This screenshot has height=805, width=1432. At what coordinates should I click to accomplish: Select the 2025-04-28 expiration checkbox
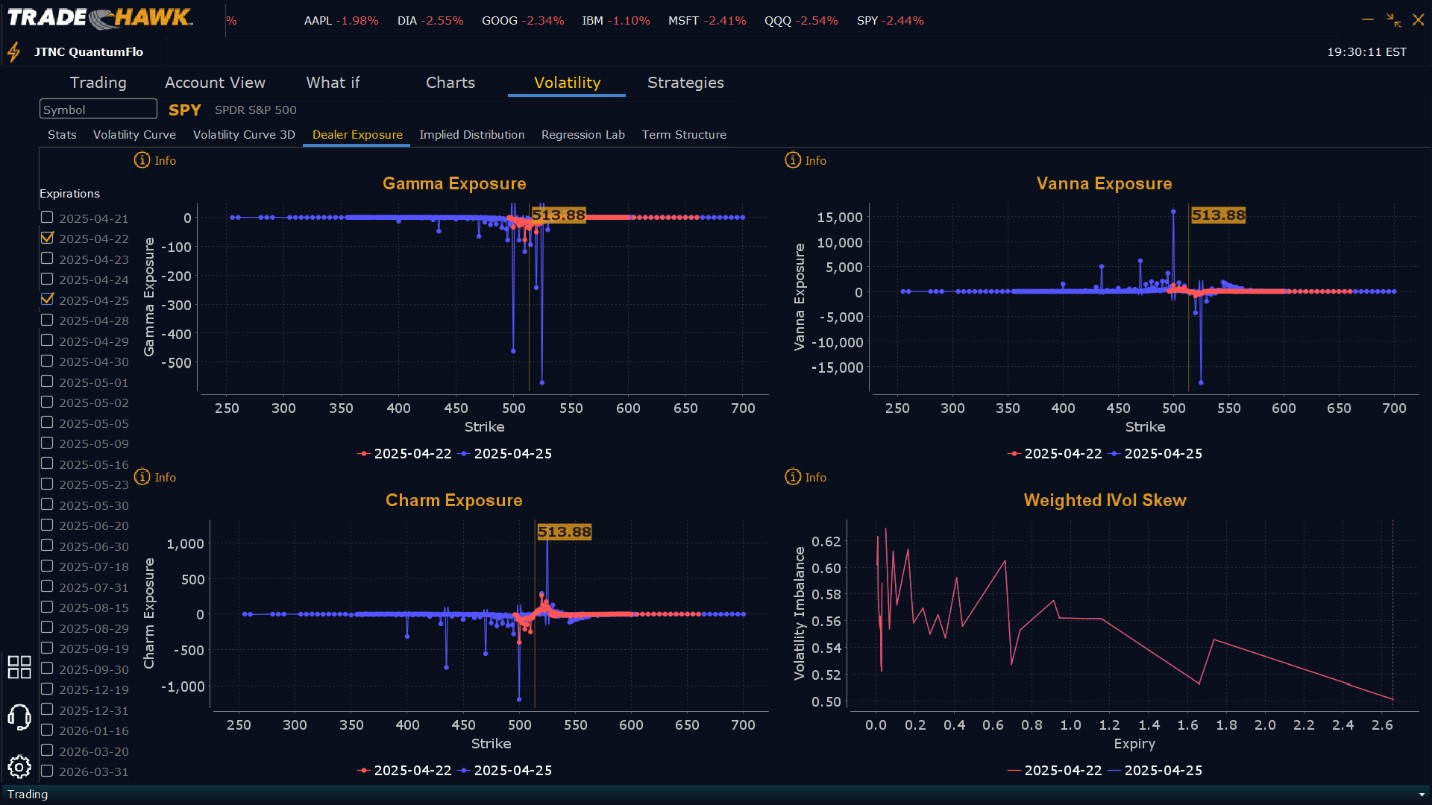click(x=47, y=320)
